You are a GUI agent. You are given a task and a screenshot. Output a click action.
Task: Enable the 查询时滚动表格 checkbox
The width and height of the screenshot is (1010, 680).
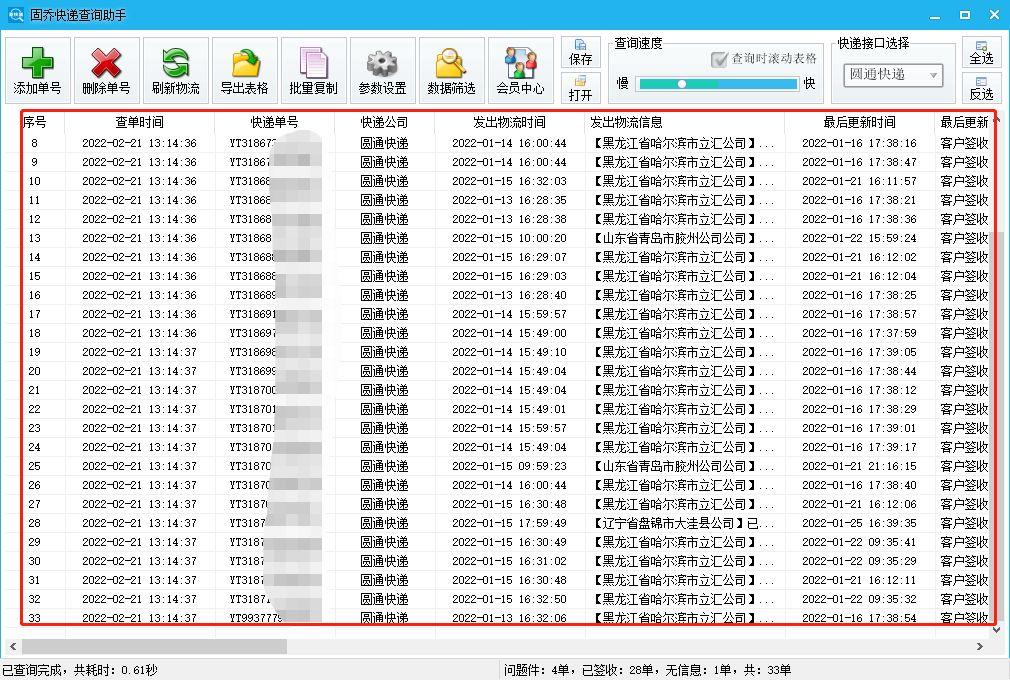(718, 57)
